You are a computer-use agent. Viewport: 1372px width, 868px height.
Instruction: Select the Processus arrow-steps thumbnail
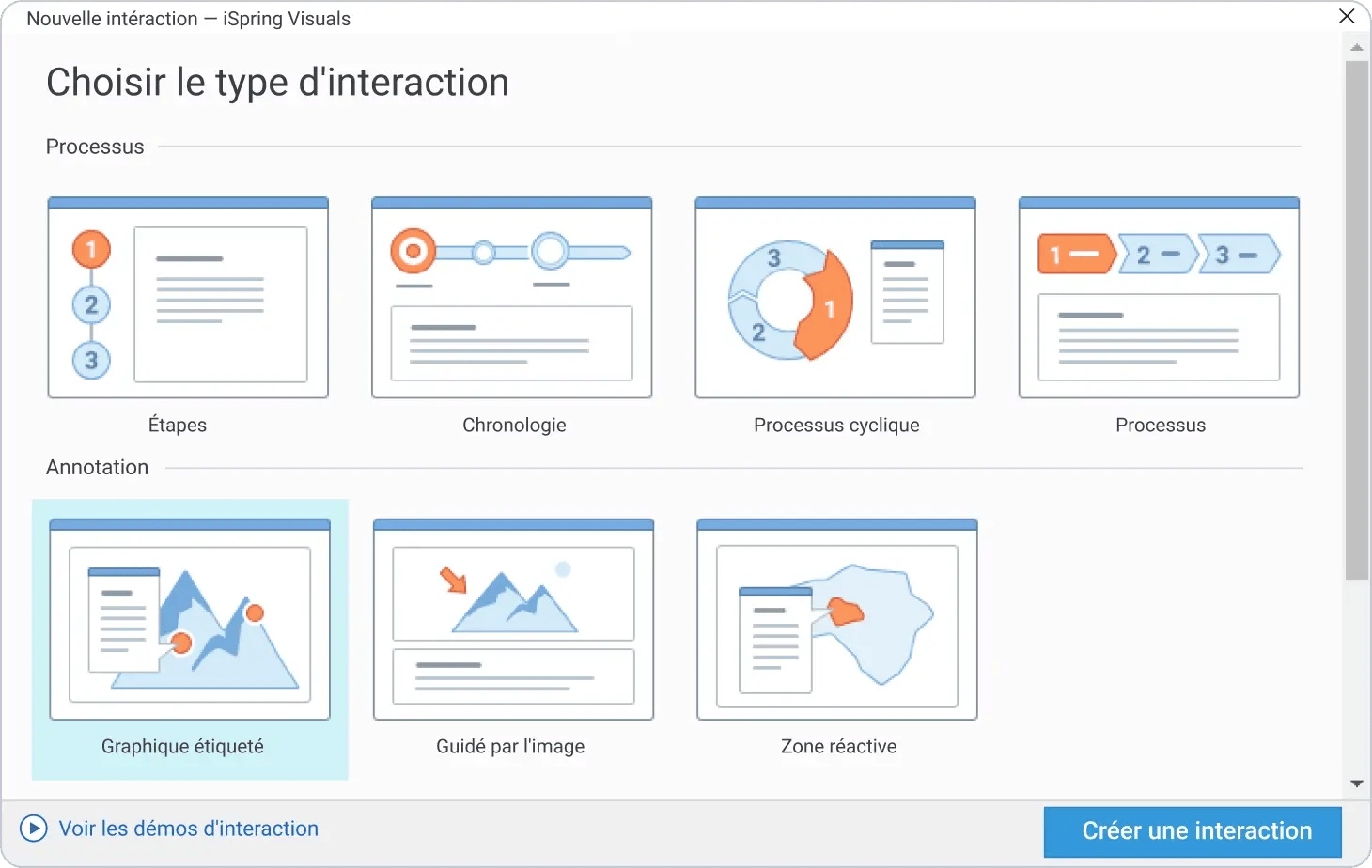tap(1159, 298)
